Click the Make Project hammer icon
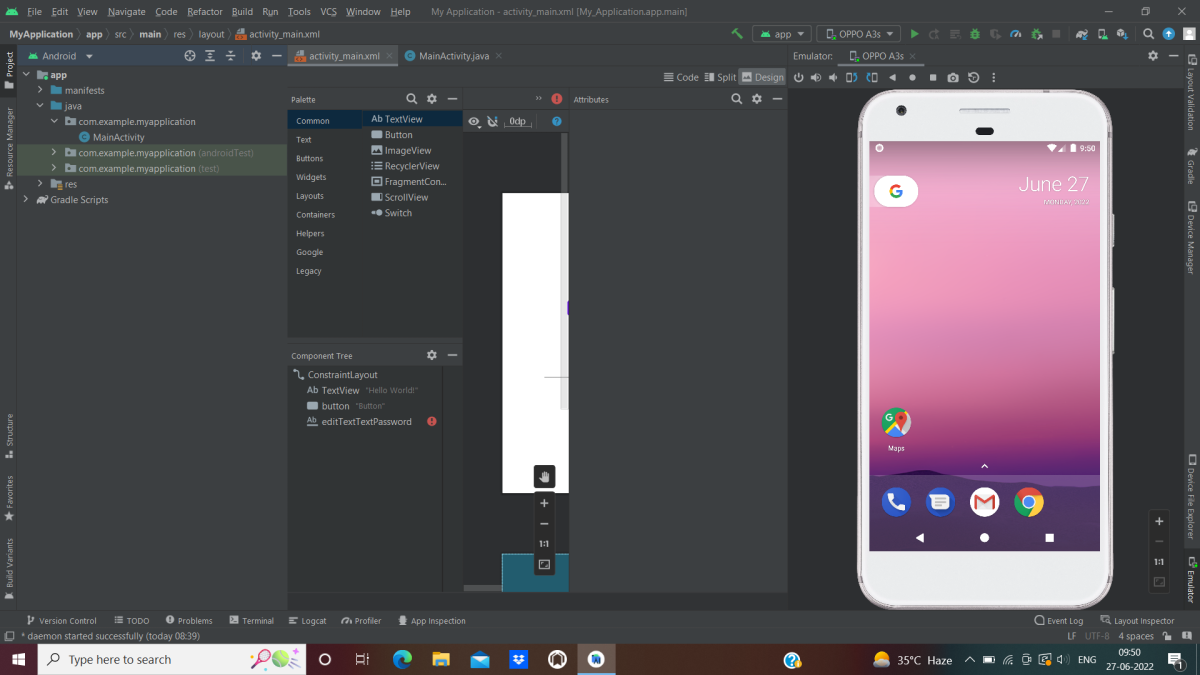This screenshot has height=675, width=1200. pos(737,34)
